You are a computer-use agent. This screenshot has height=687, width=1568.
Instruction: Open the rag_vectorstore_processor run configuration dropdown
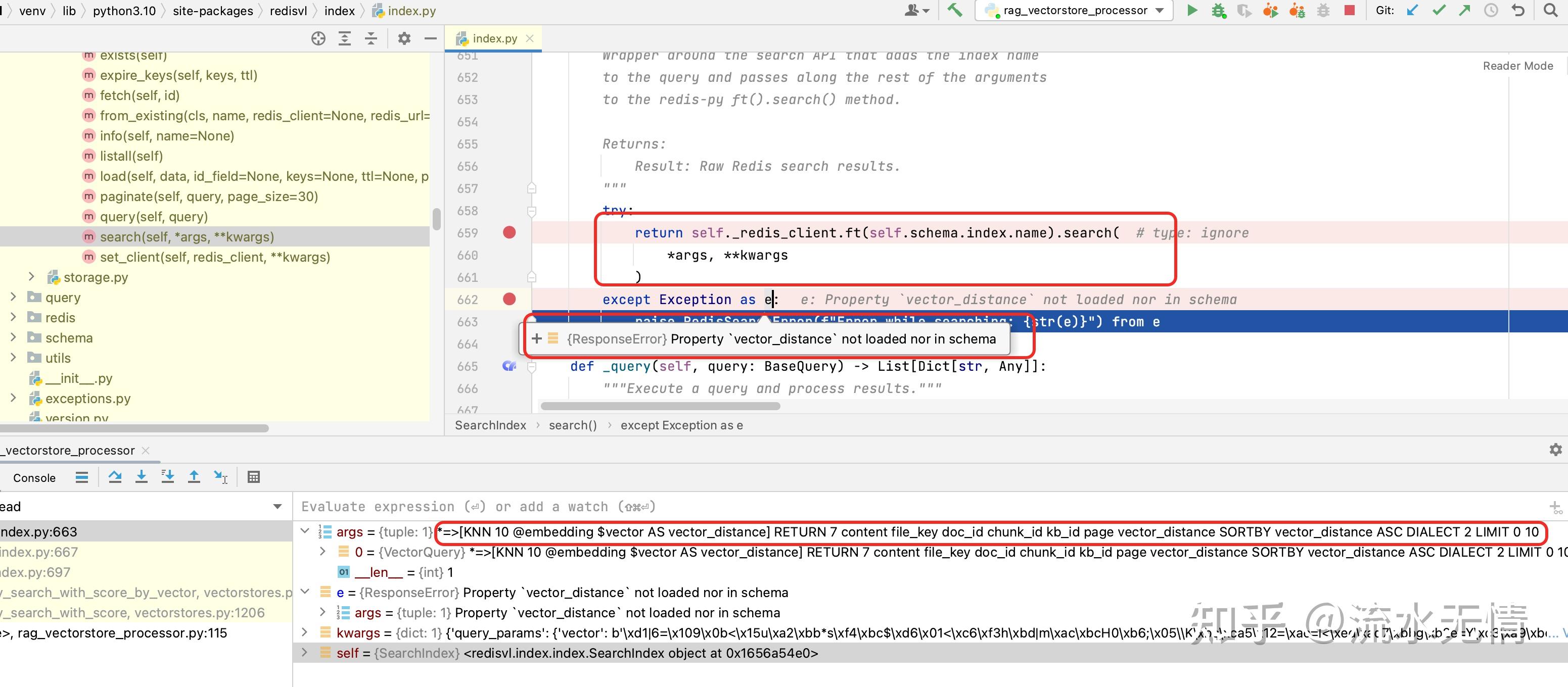(x=1074, y=10)
